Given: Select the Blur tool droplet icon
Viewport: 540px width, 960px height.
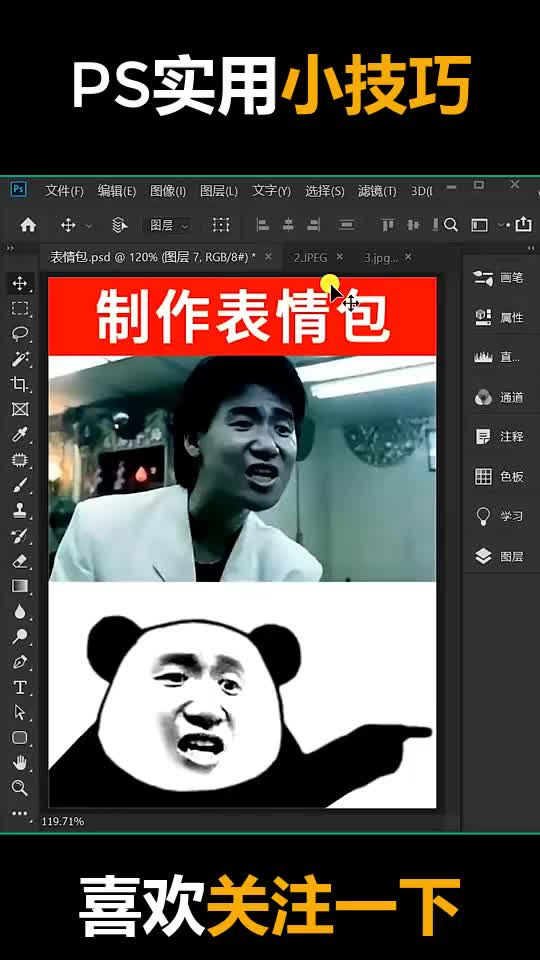Looking at the screenshot, I should 20,611.
